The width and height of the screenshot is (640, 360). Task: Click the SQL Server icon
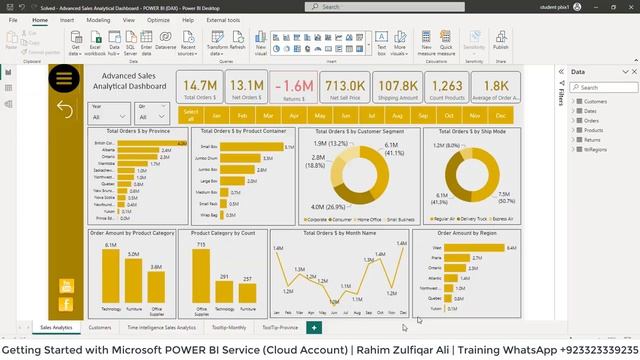pyautogui.click(x=130, y=42)
